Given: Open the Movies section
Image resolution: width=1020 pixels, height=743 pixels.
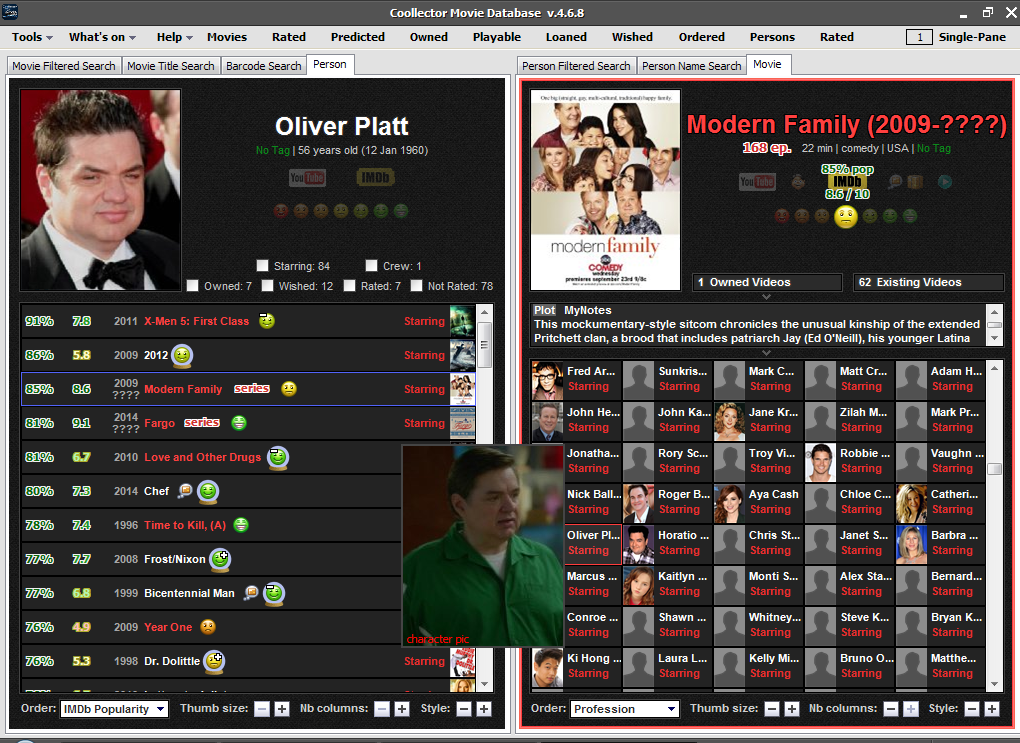Looking at the screenshot, I should coord(227,37).
